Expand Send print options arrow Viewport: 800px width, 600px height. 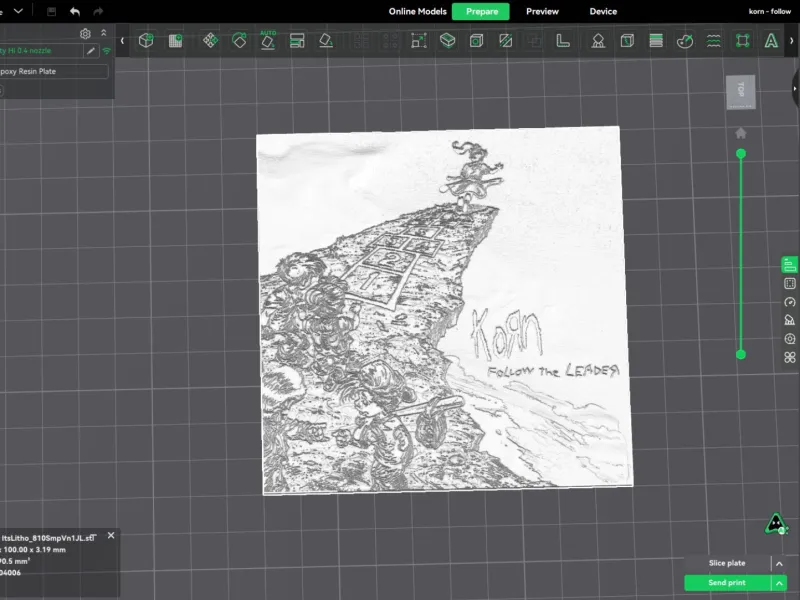tap(779, 583)
